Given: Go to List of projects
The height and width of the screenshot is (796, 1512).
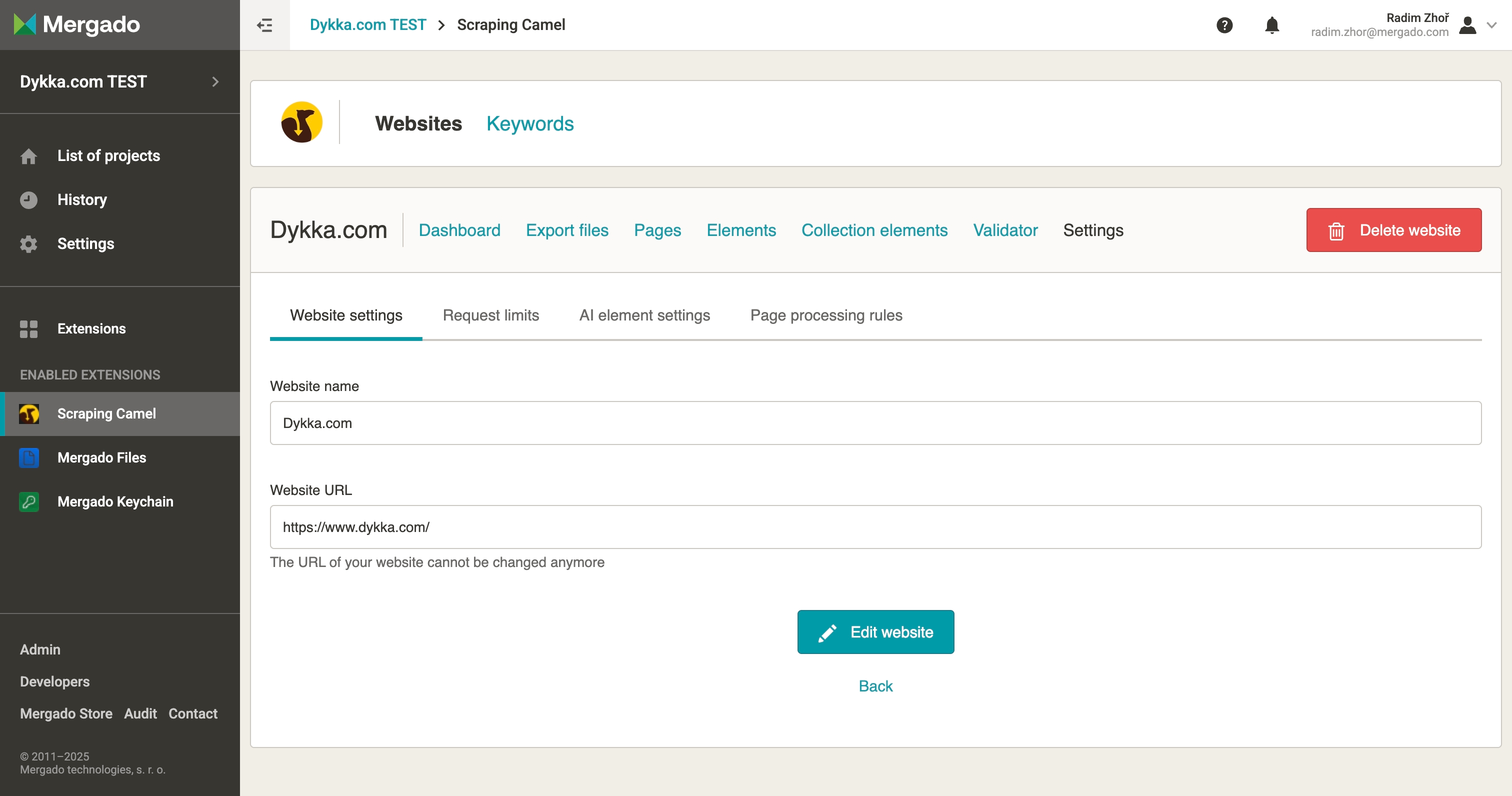Looking at the screenshot, I should tap(108, 155).
